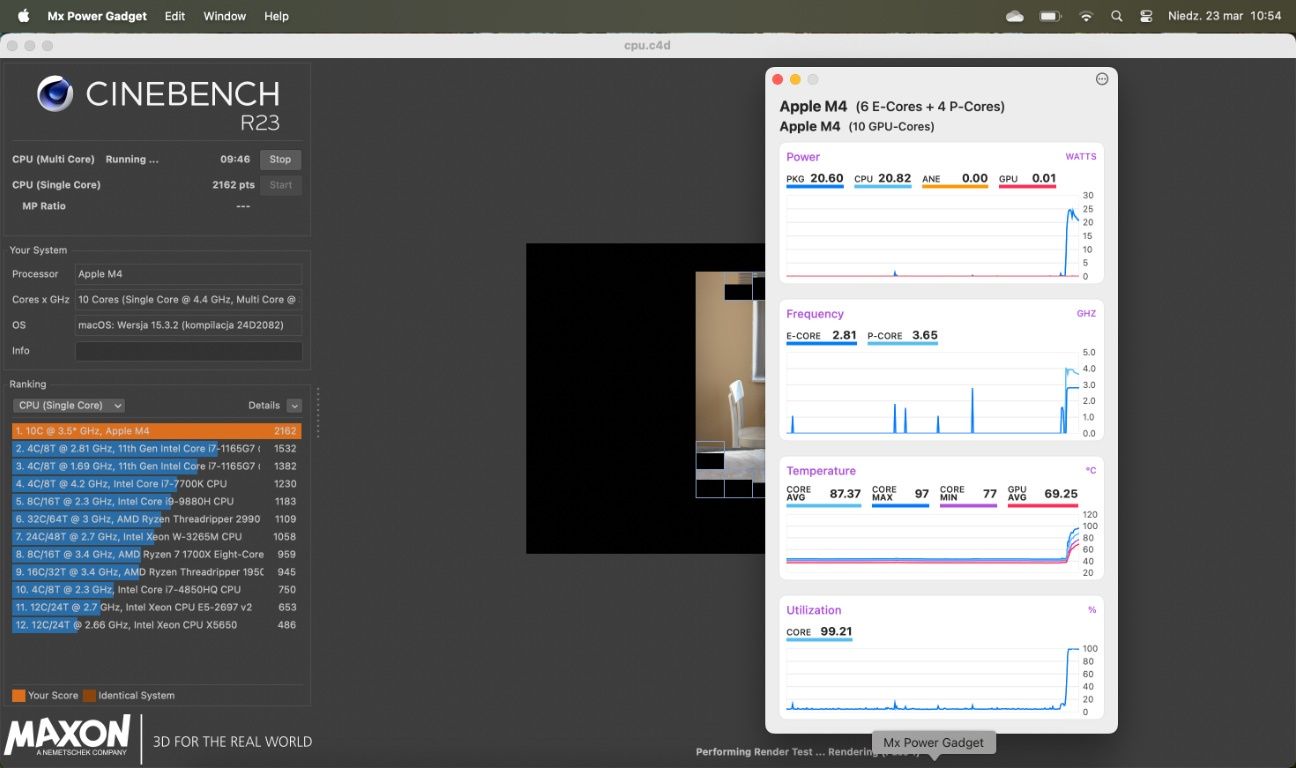Select ranking row Threadripper 1950

coord(157,572)
